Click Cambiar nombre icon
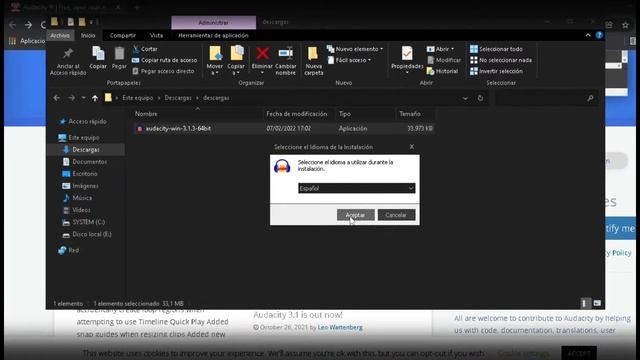640x360 pixels. (286, 53)
